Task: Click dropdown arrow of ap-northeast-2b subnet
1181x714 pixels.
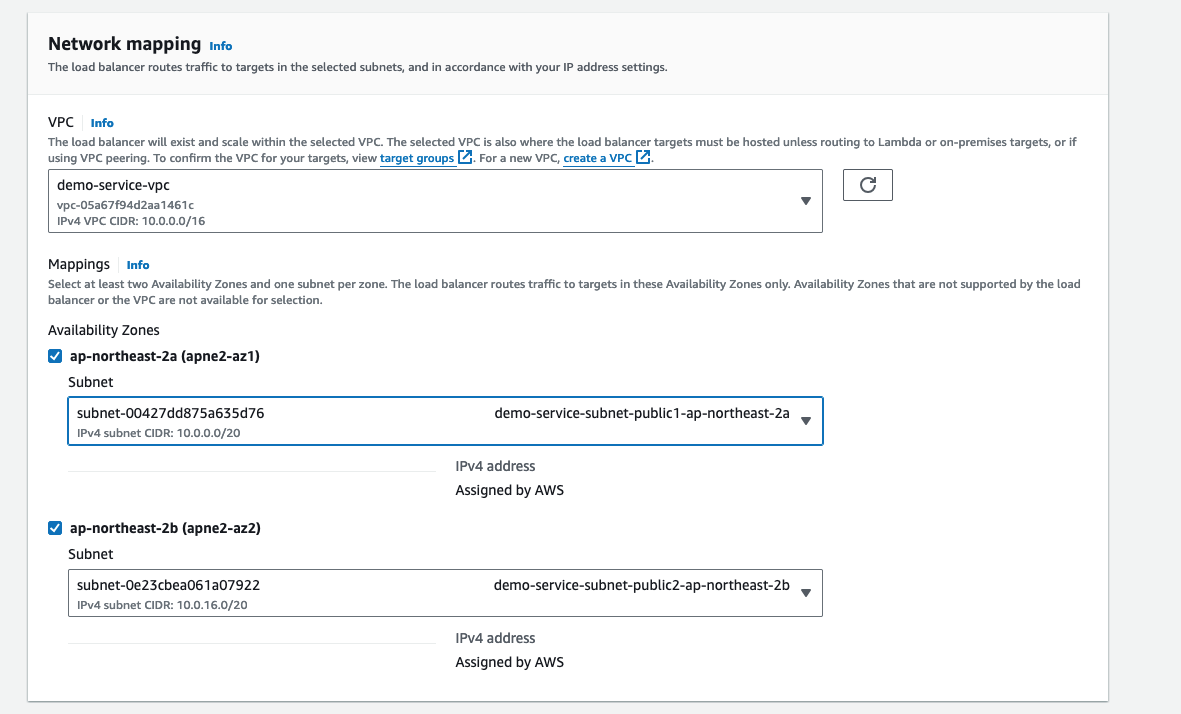Action: tap(806, 593)
